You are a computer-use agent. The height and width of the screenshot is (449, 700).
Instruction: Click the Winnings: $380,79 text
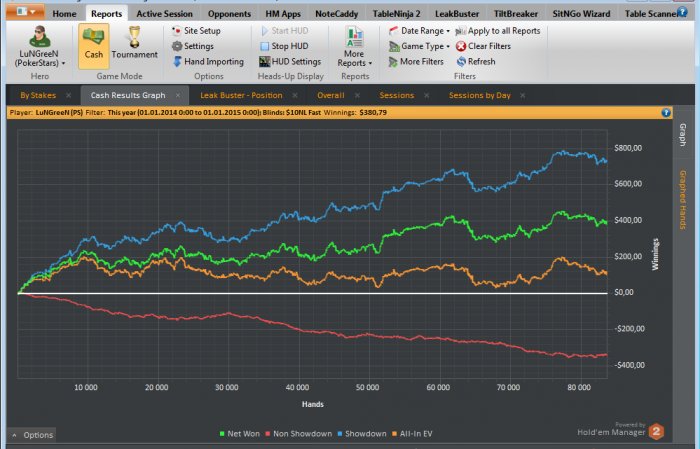[355, 112]
